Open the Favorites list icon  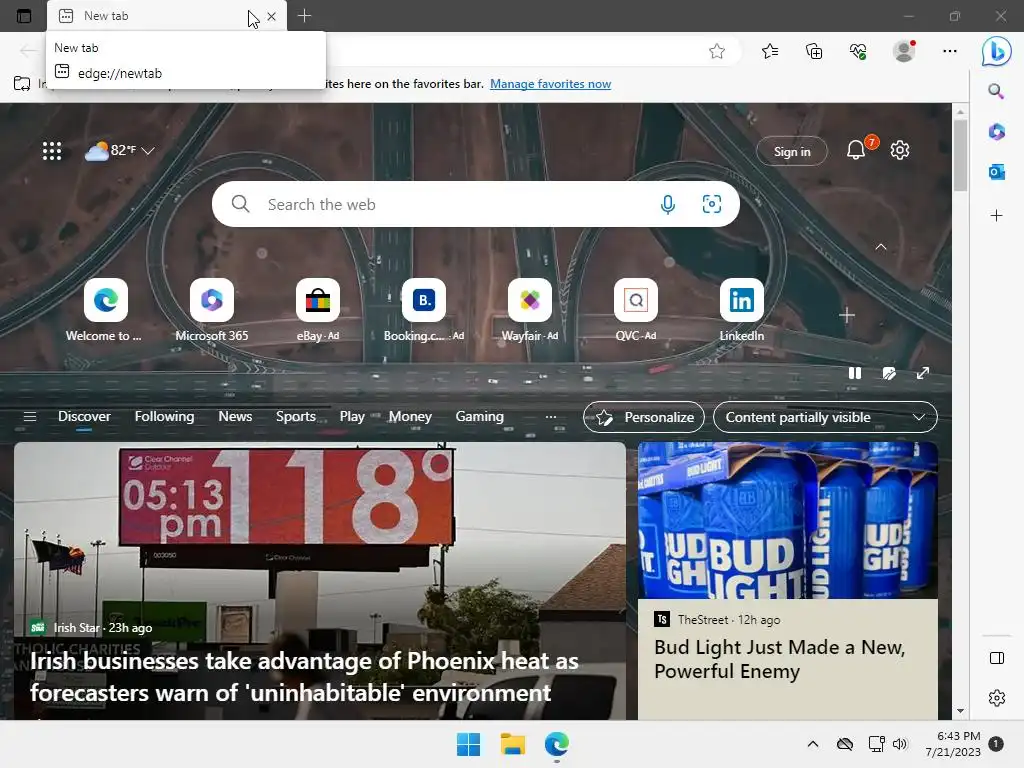770,51
